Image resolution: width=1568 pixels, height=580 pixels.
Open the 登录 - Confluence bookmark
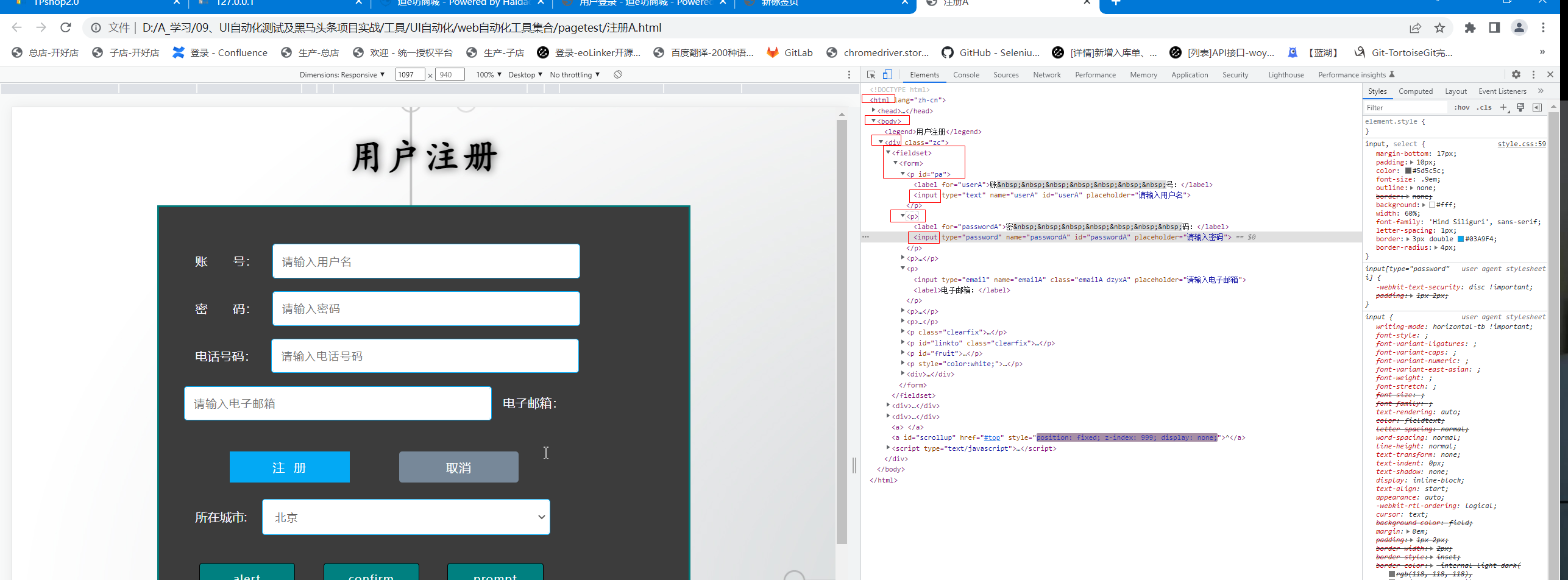220,52
